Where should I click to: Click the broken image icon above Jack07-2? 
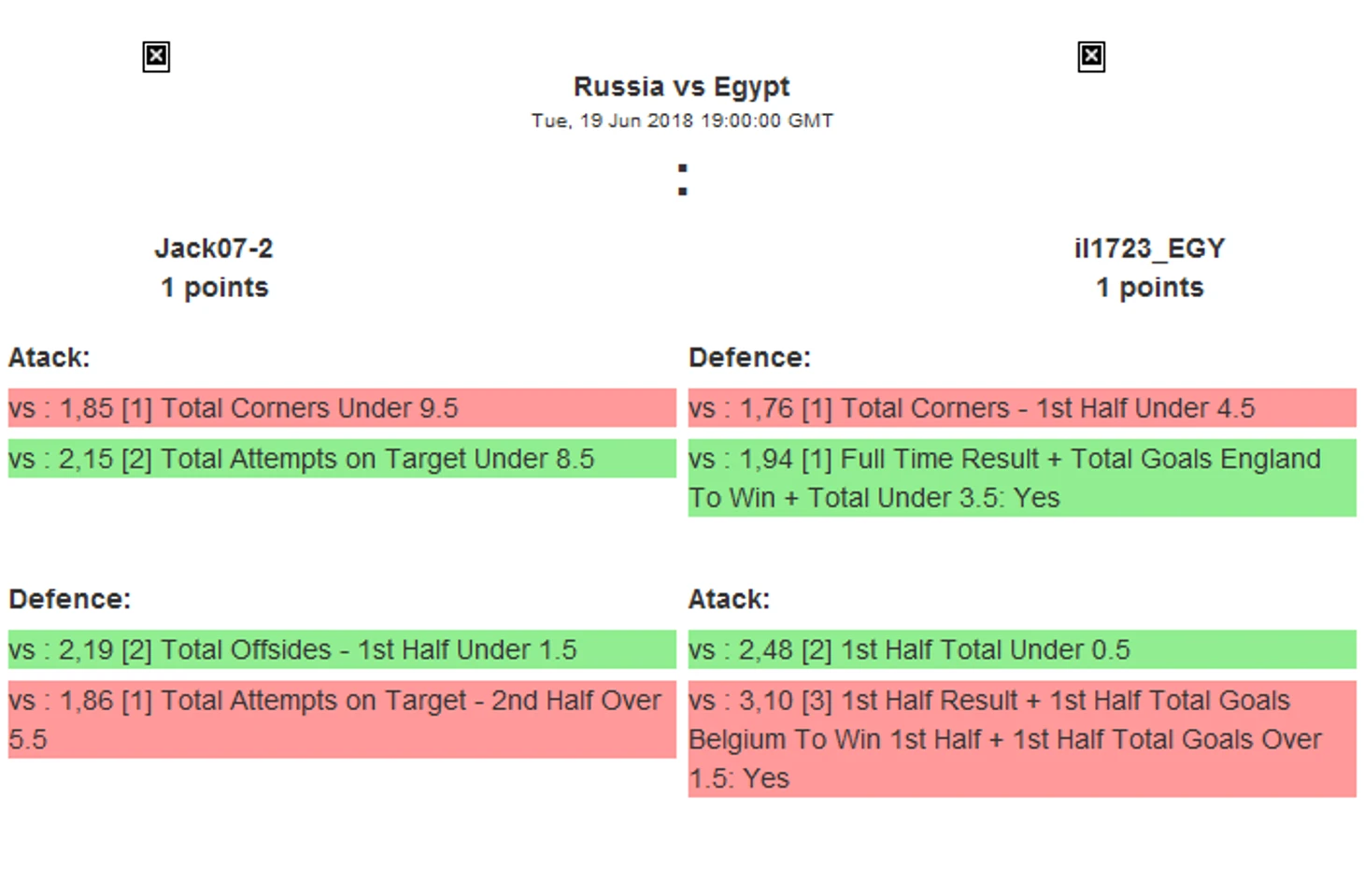(156, 57)
